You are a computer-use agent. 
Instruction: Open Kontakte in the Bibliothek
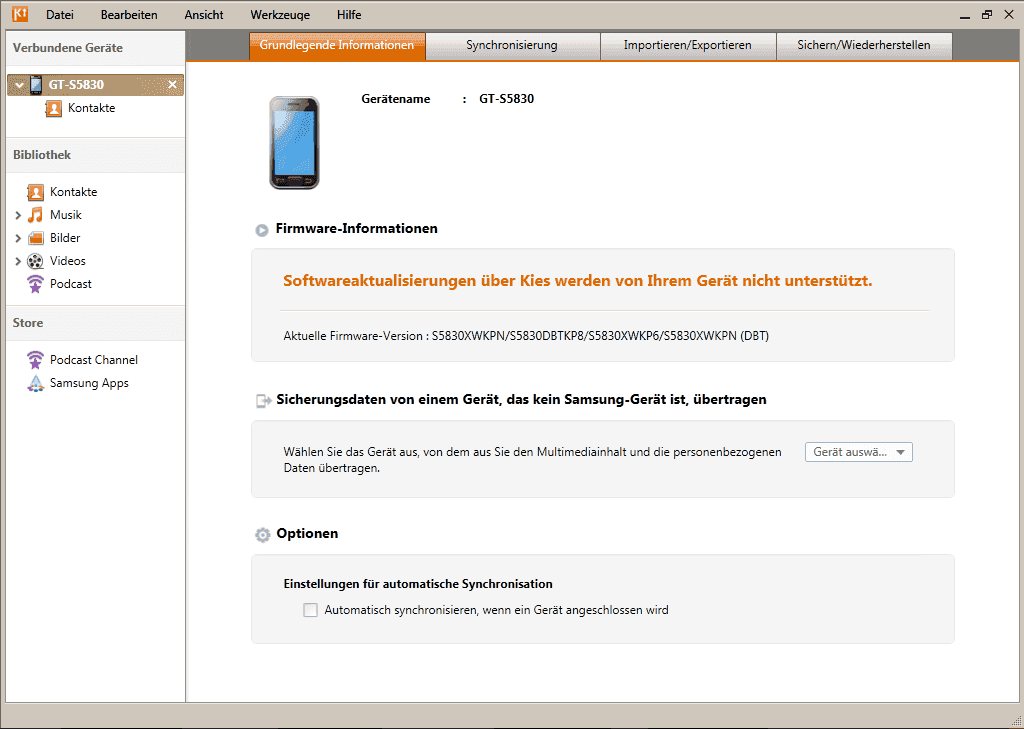coord(74,192)
